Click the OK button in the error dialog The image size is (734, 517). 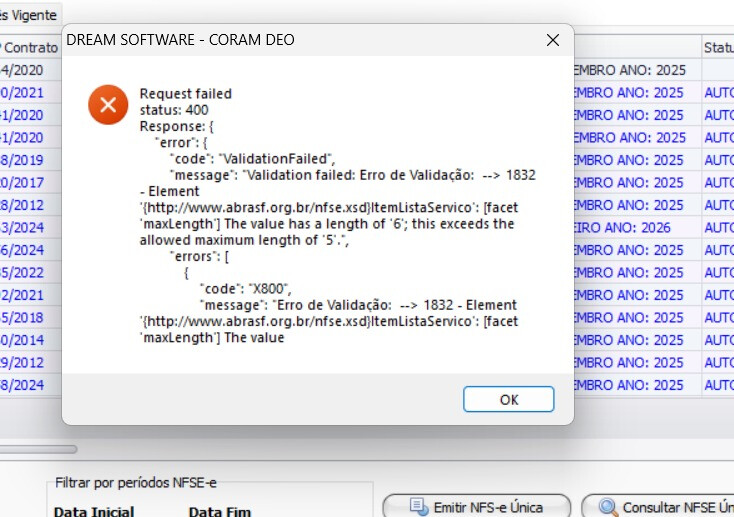click(508, 399)
